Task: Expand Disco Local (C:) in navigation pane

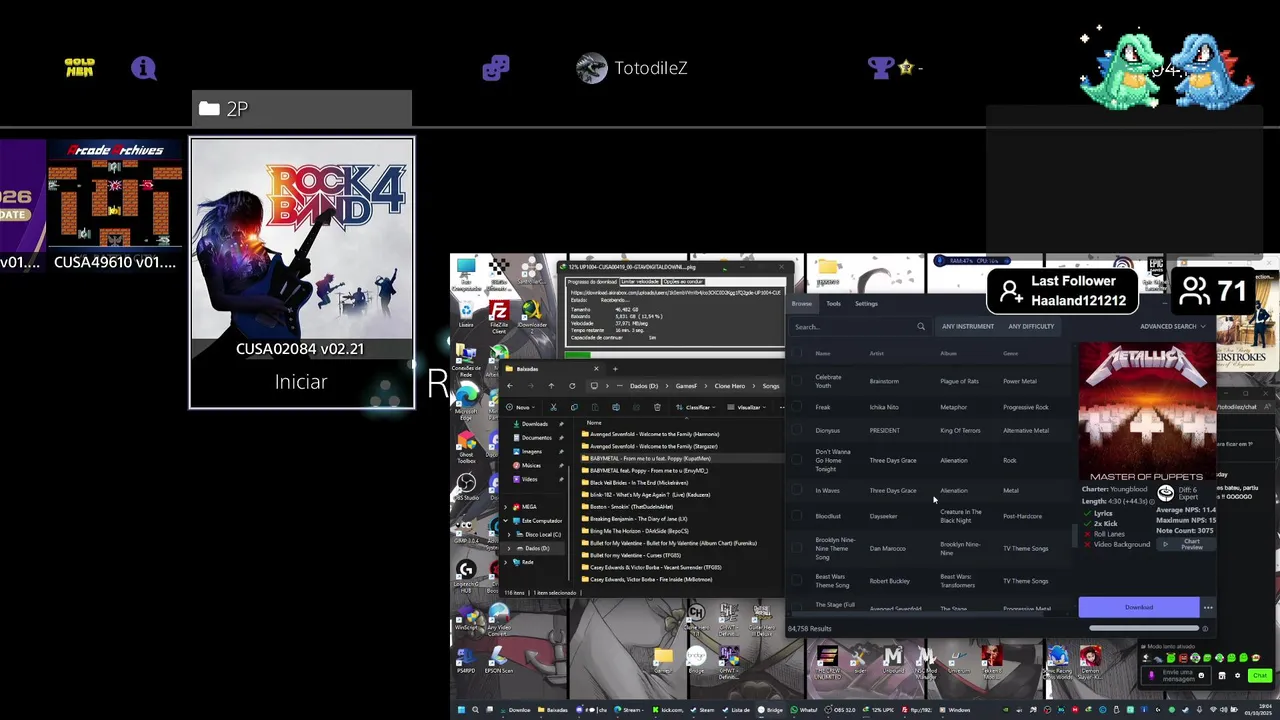Action: tap(508, 535)
